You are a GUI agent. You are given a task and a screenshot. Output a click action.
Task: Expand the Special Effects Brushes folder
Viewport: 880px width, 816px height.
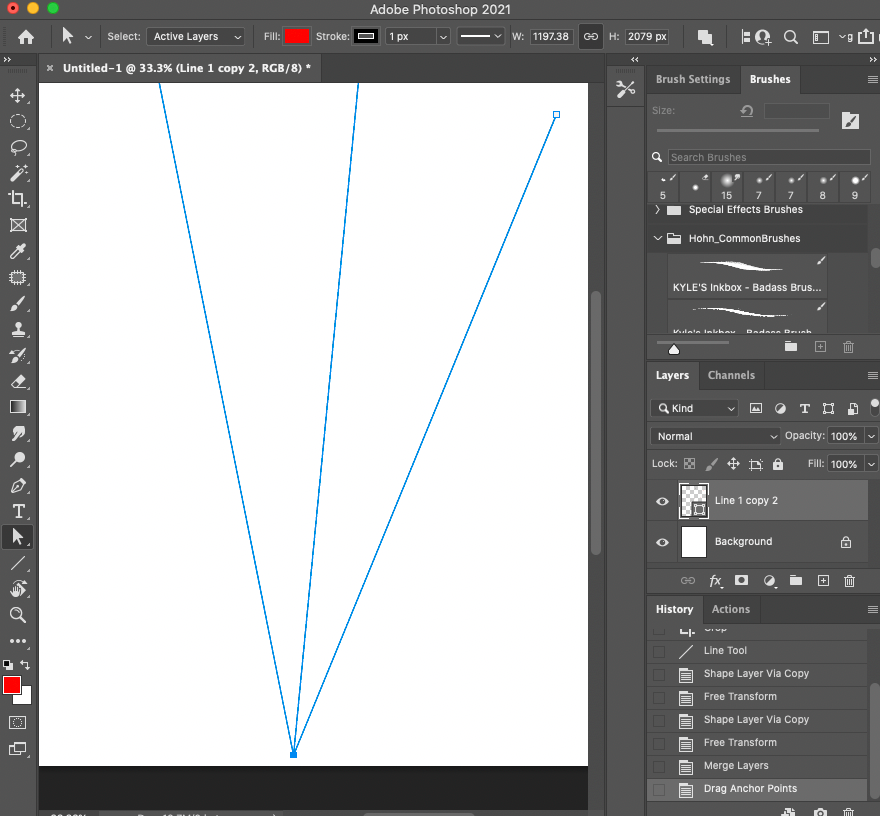click(657, 210)
